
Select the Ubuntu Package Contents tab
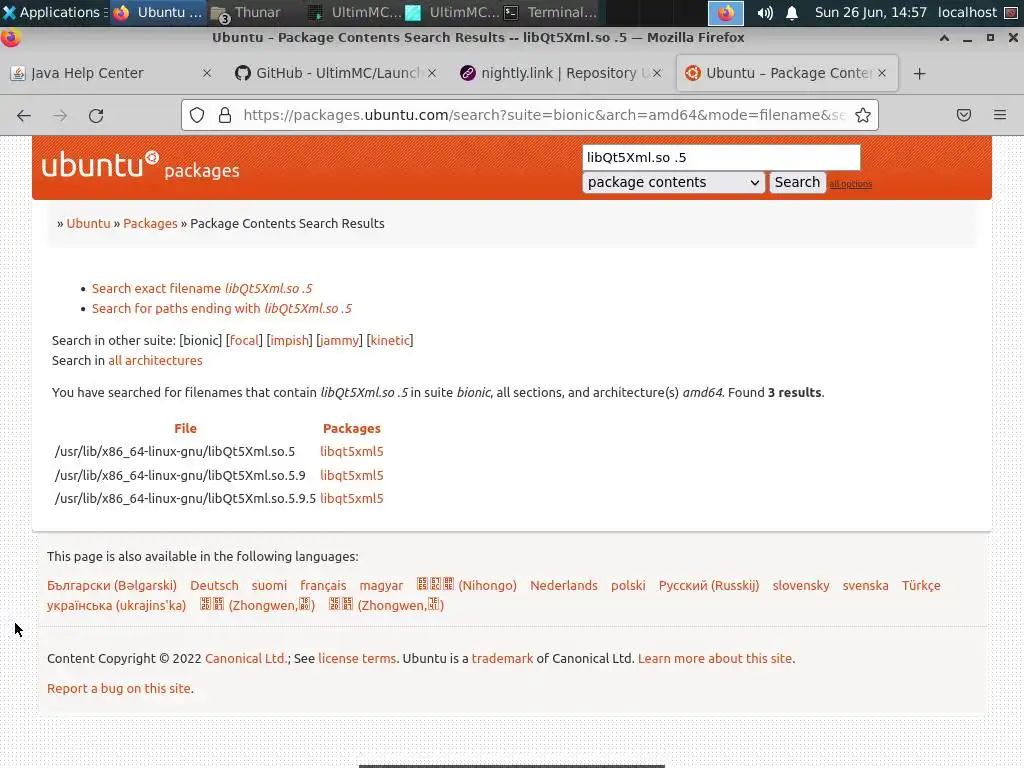pos(787,73)
